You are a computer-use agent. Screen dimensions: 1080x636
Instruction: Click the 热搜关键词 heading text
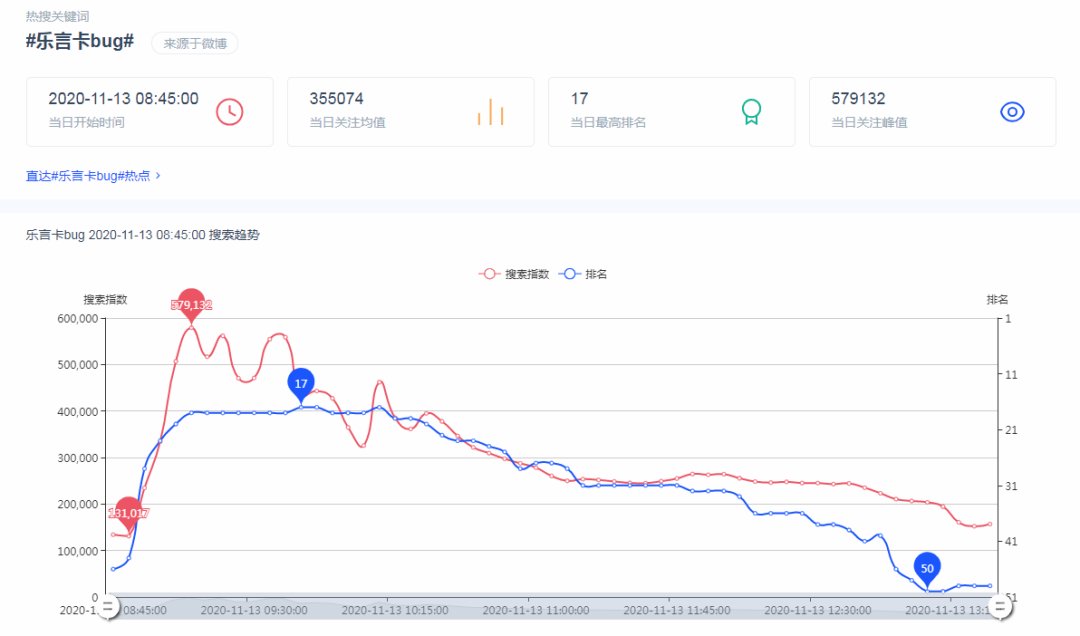[x=57, y=17]
